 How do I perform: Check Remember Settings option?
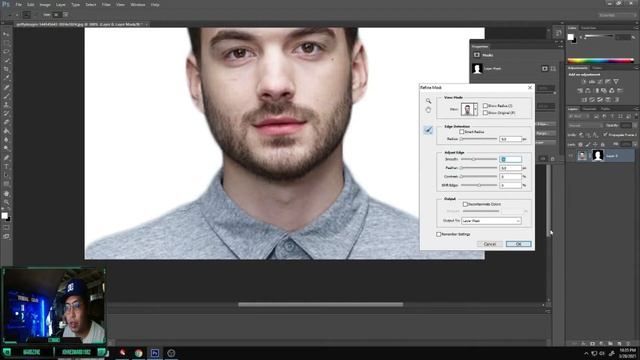[439, 234]
